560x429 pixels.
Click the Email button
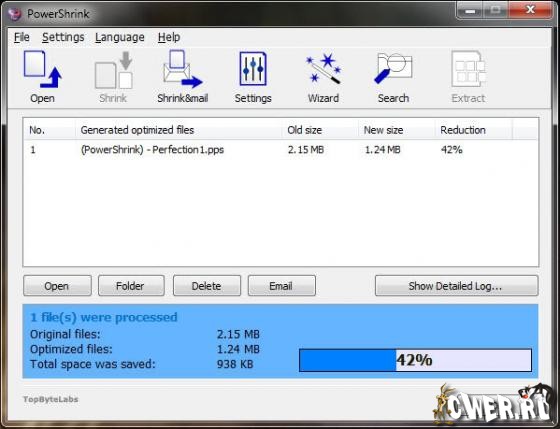coord(282,285)
